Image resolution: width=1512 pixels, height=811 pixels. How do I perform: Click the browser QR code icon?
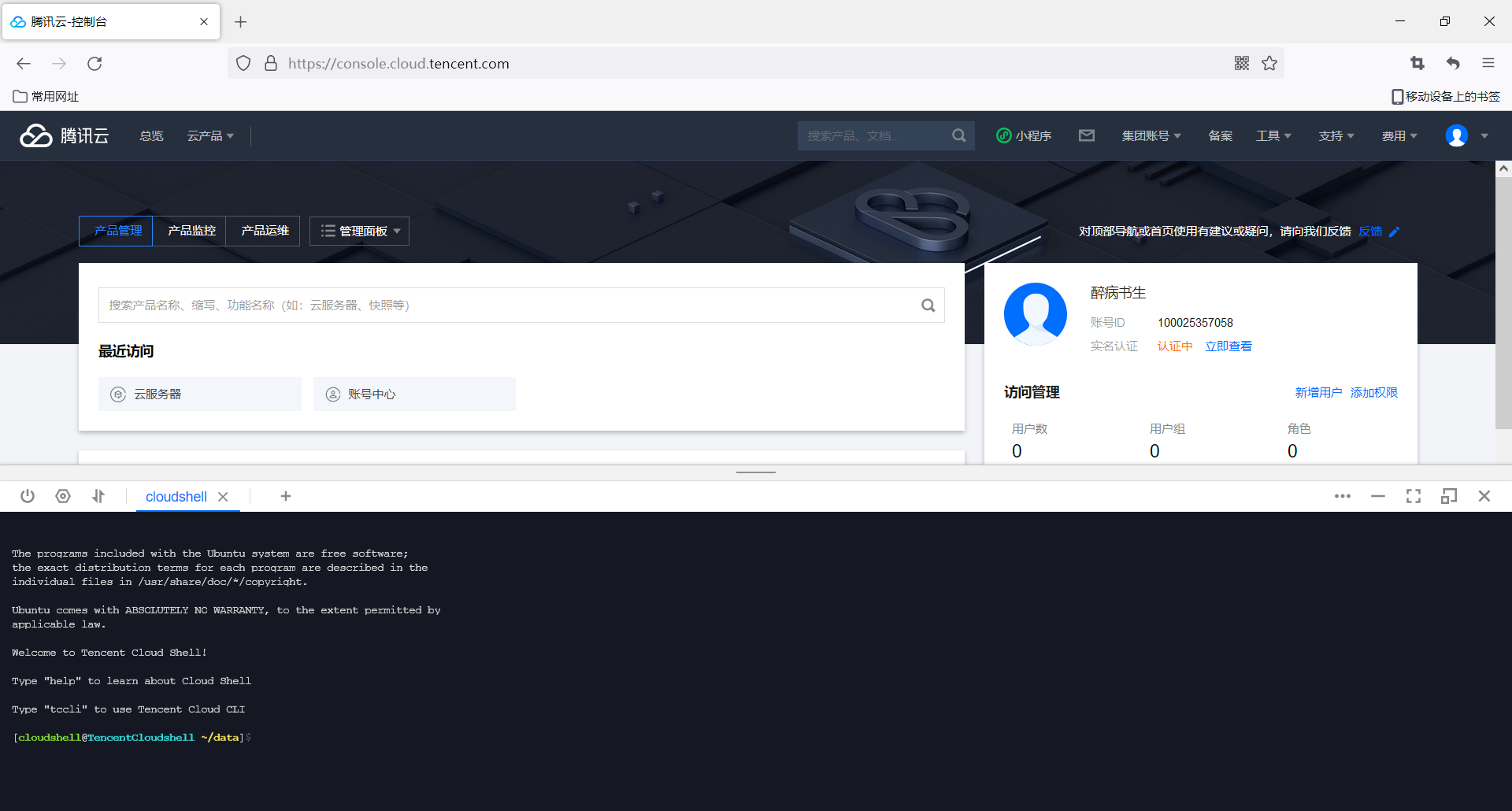(x=1242, y=63)
